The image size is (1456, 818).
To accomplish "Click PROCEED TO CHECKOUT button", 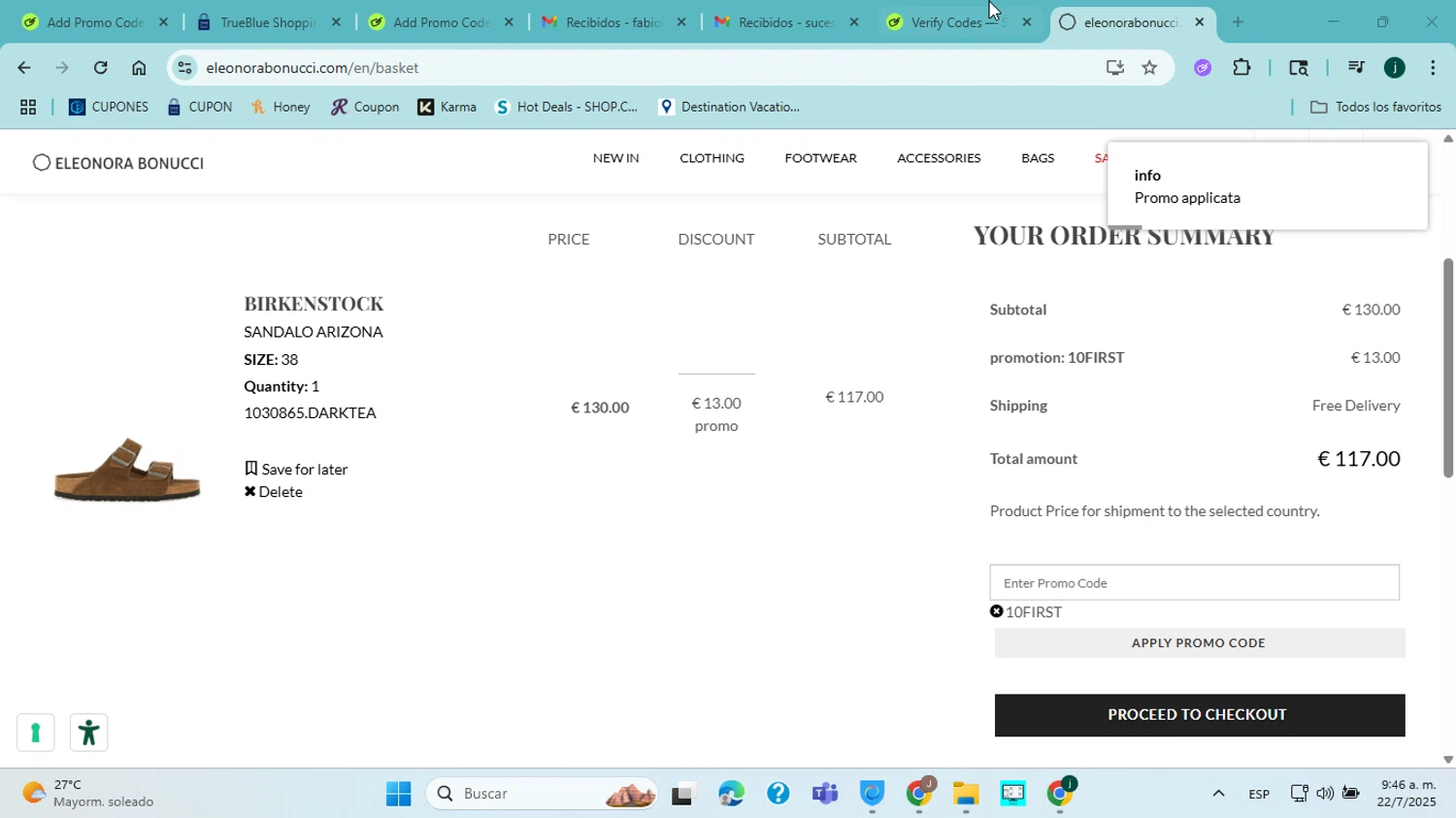I will (x=1199, y=715).
